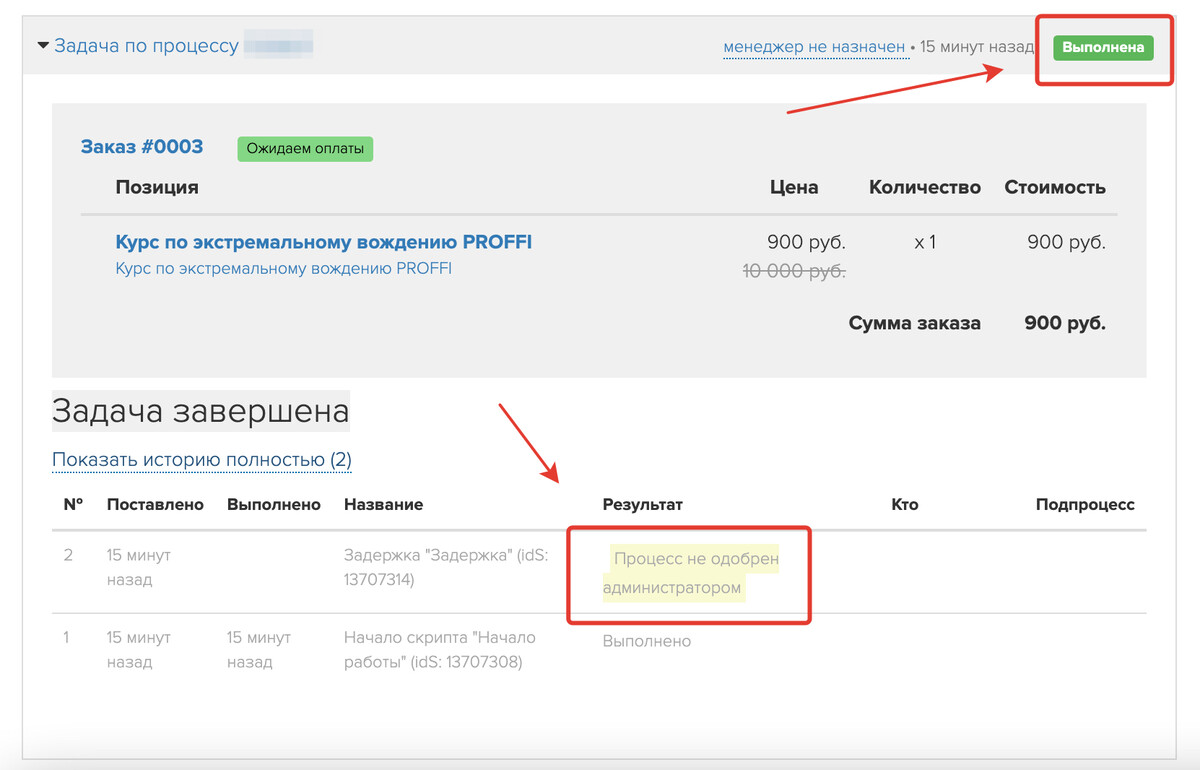Click the Кто column header
1200x770 pixels.
pos(903,505)
